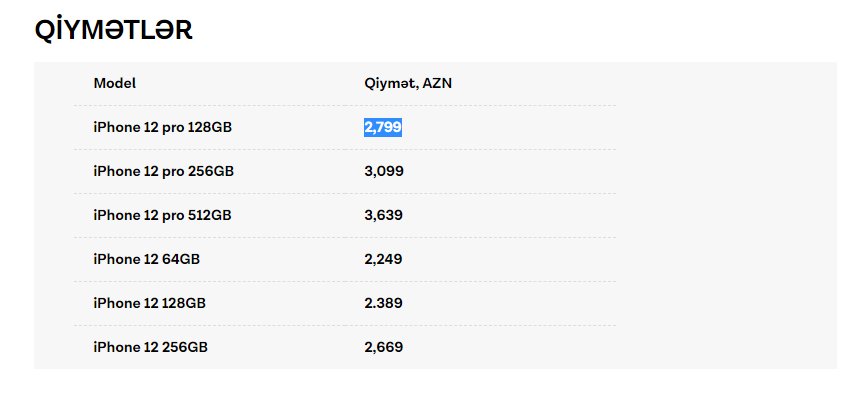Select the Qiymət, AZN column header
This screenshot has width=858, height=402.
tap(408, 83)
